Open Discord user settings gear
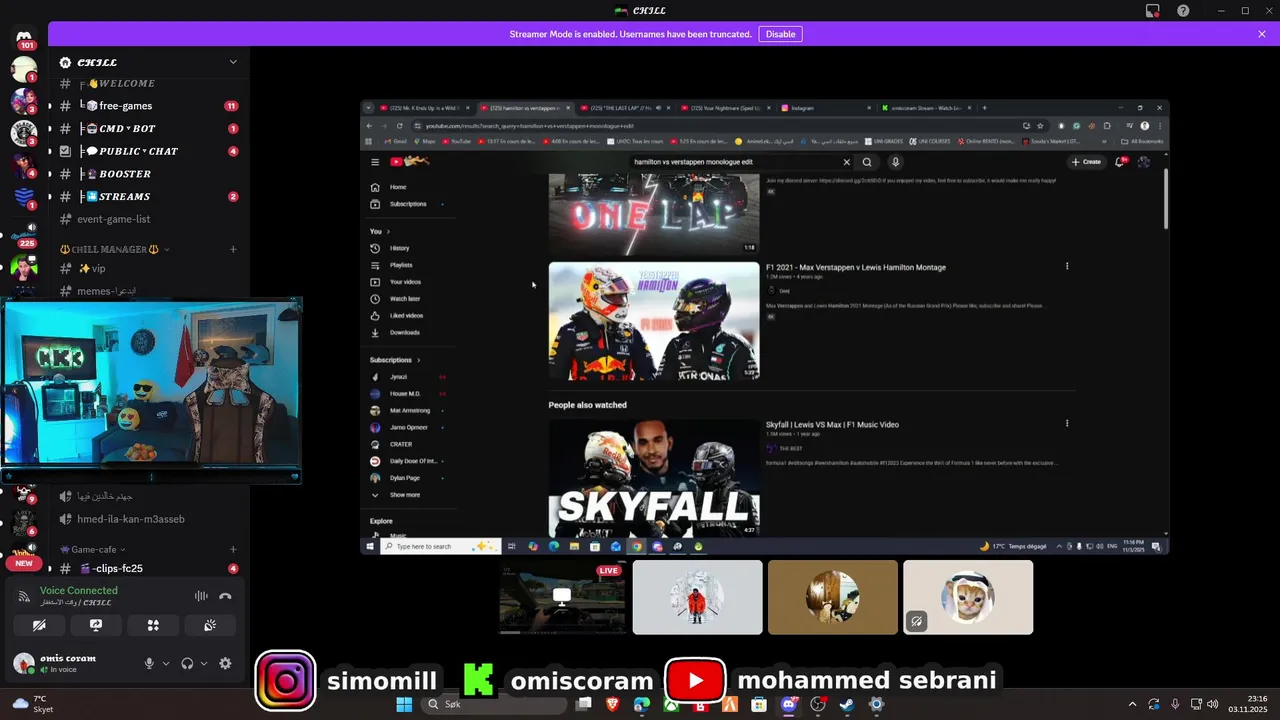 tap(225, 663)
